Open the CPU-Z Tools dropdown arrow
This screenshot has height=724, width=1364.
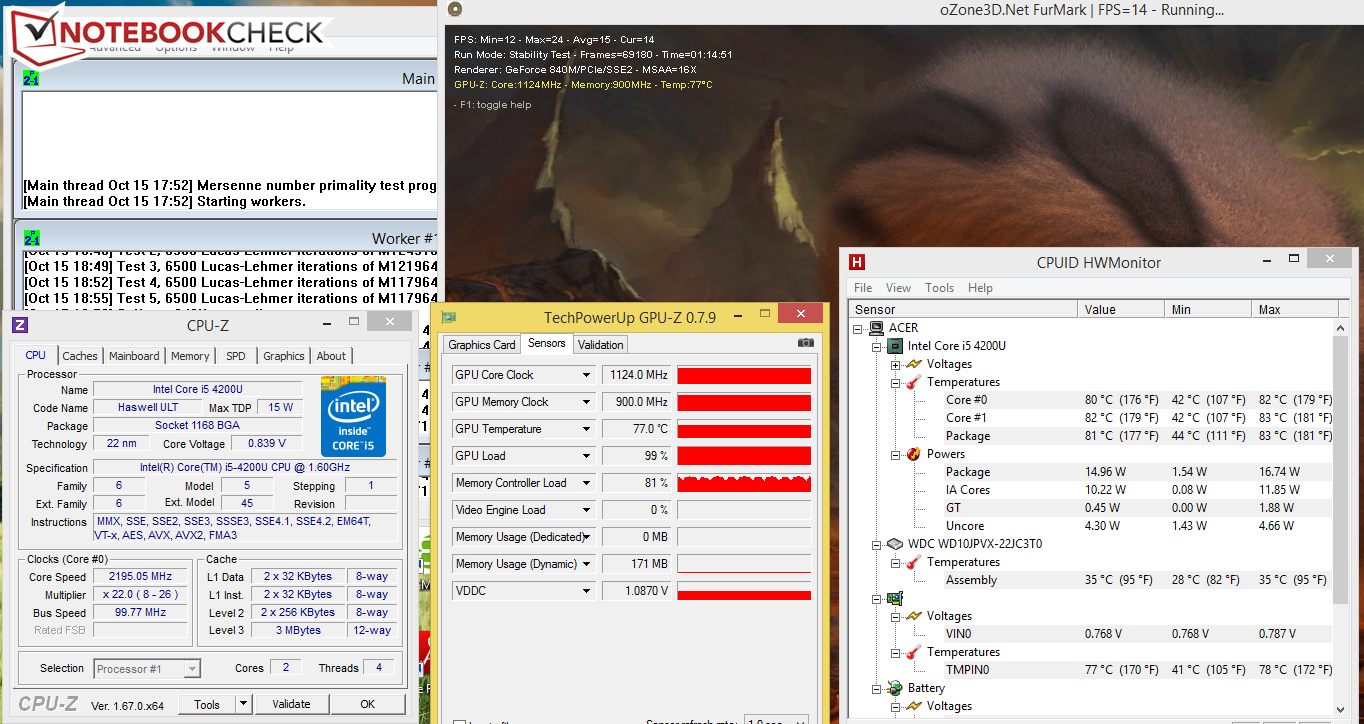243,704
